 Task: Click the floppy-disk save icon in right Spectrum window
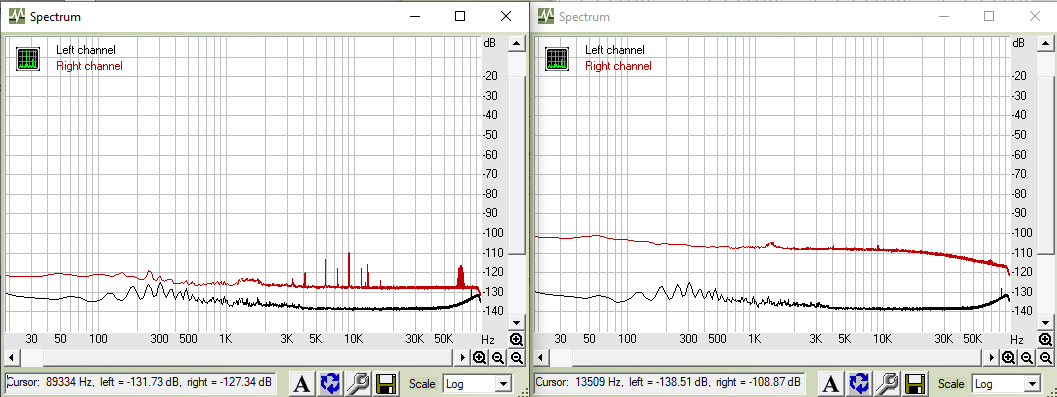pos(914,384)
